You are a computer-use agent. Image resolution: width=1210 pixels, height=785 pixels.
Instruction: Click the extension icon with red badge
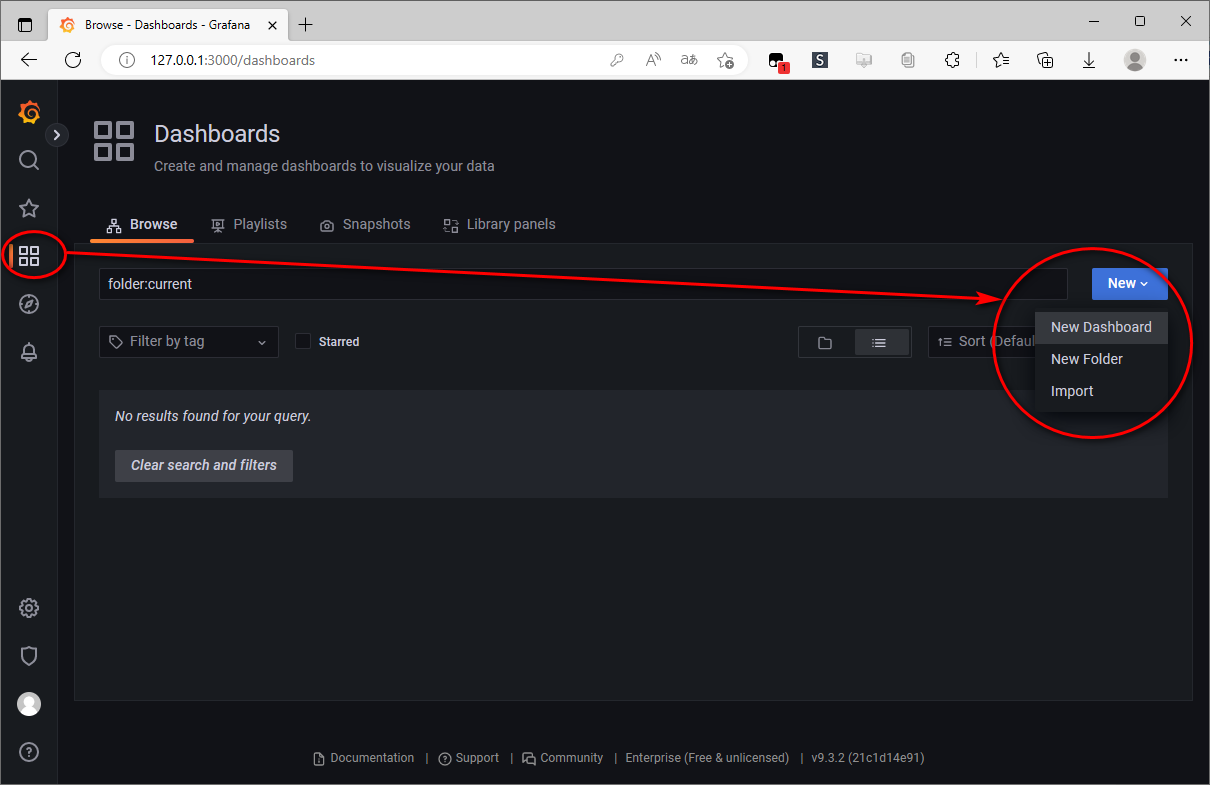coord(777,61)
